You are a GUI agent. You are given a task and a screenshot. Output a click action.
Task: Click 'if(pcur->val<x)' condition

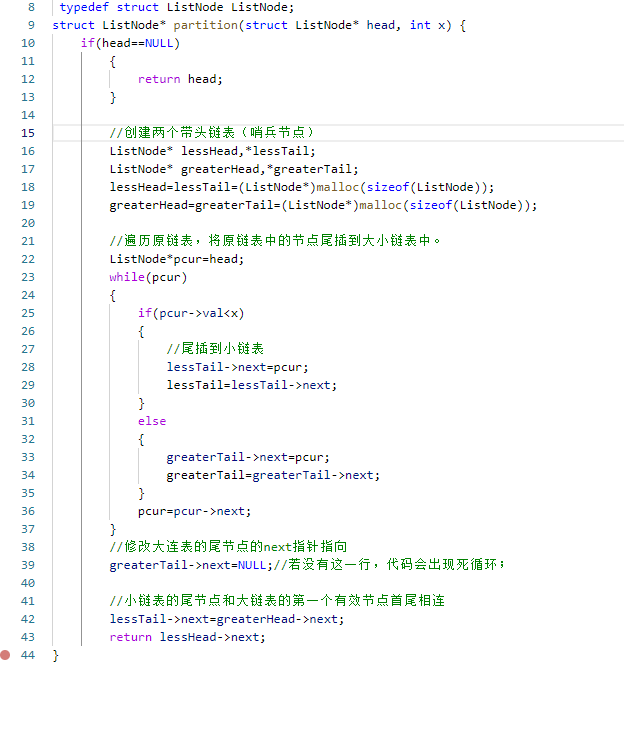point(191,313)
